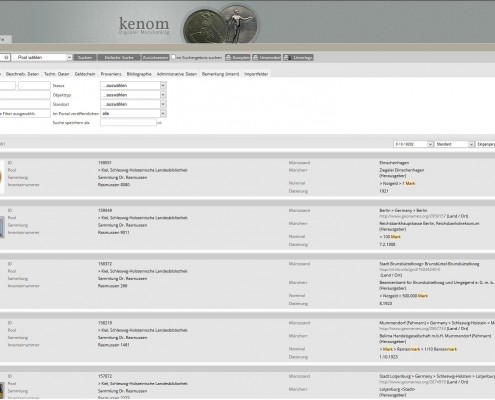The width and height of the screenshot is (495, 400).
Task: Click ID 158372 in results
Action: pyautogui.click(x=105, y=264)
